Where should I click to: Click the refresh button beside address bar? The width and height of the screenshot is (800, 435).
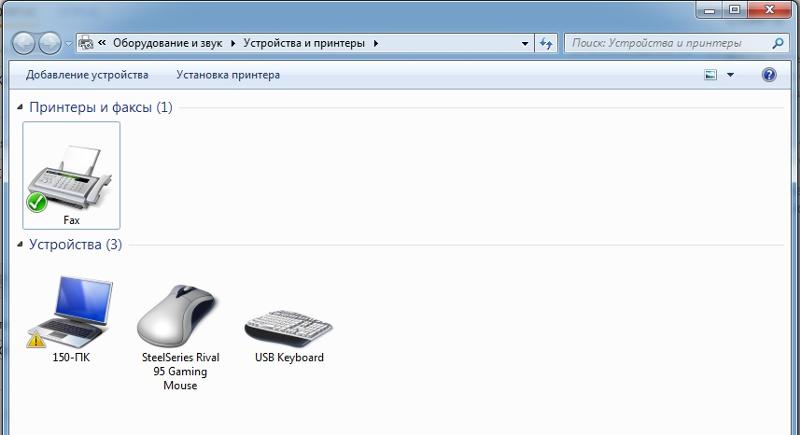tap(546, 43)
